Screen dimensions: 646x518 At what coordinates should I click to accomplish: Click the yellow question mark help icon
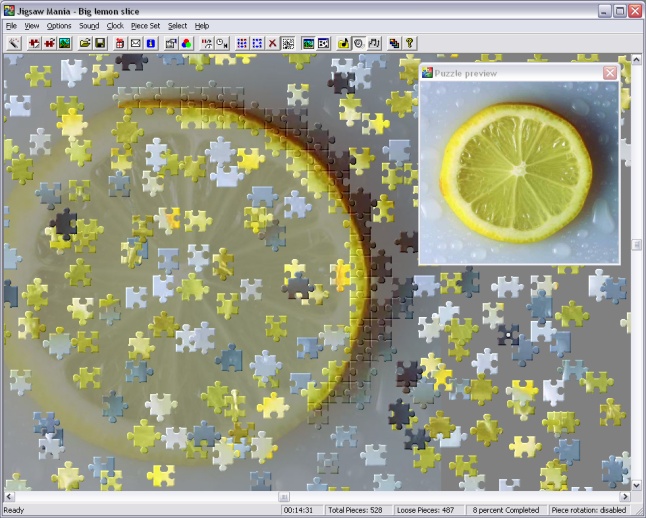(x=409, y=43)
